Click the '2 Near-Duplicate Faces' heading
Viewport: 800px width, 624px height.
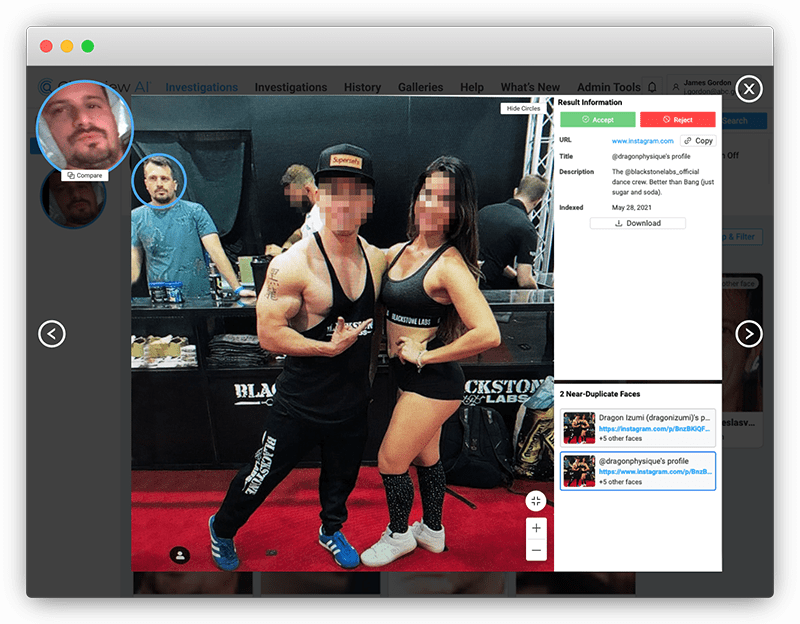[599, 394]
